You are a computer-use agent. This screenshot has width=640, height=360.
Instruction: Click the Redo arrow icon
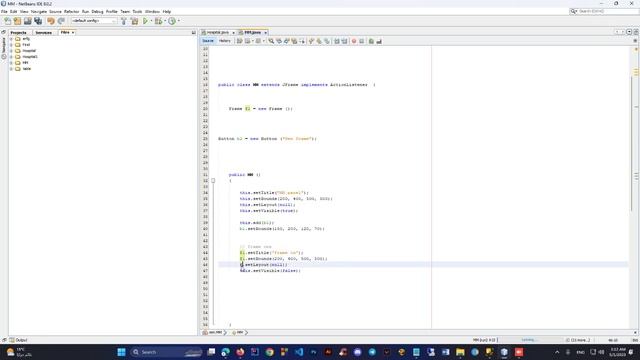pyautogui.click(x=61, y=21)
